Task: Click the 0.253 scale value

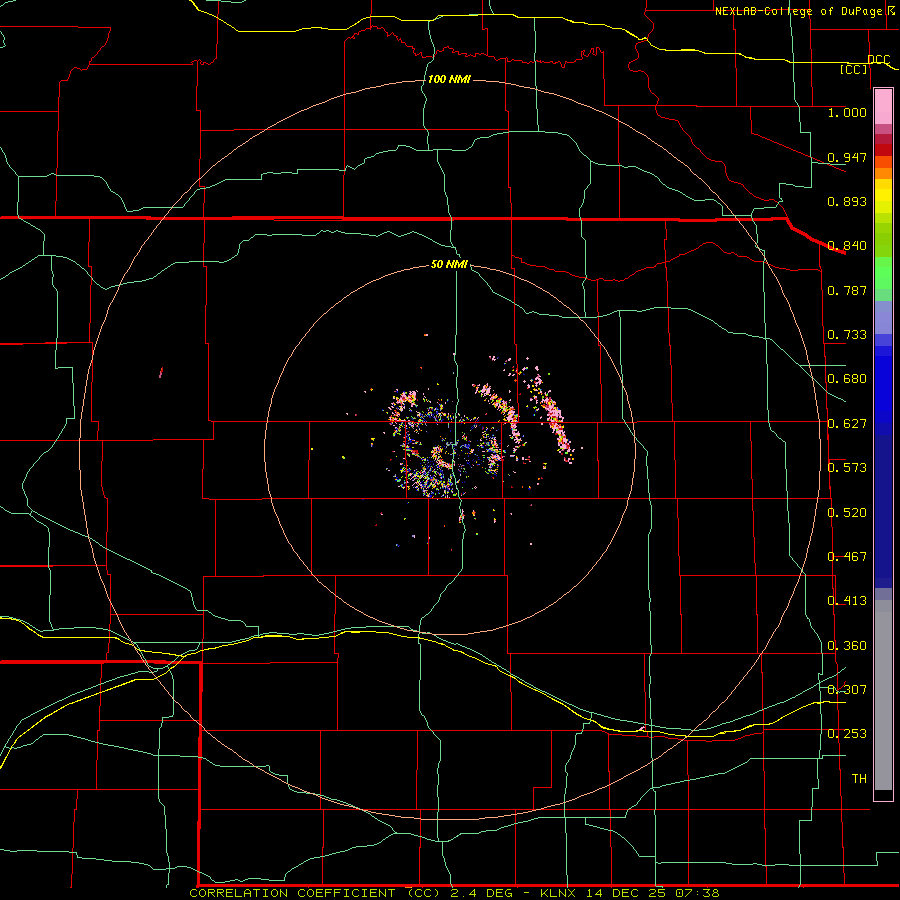Action: (x=847, y=733)
